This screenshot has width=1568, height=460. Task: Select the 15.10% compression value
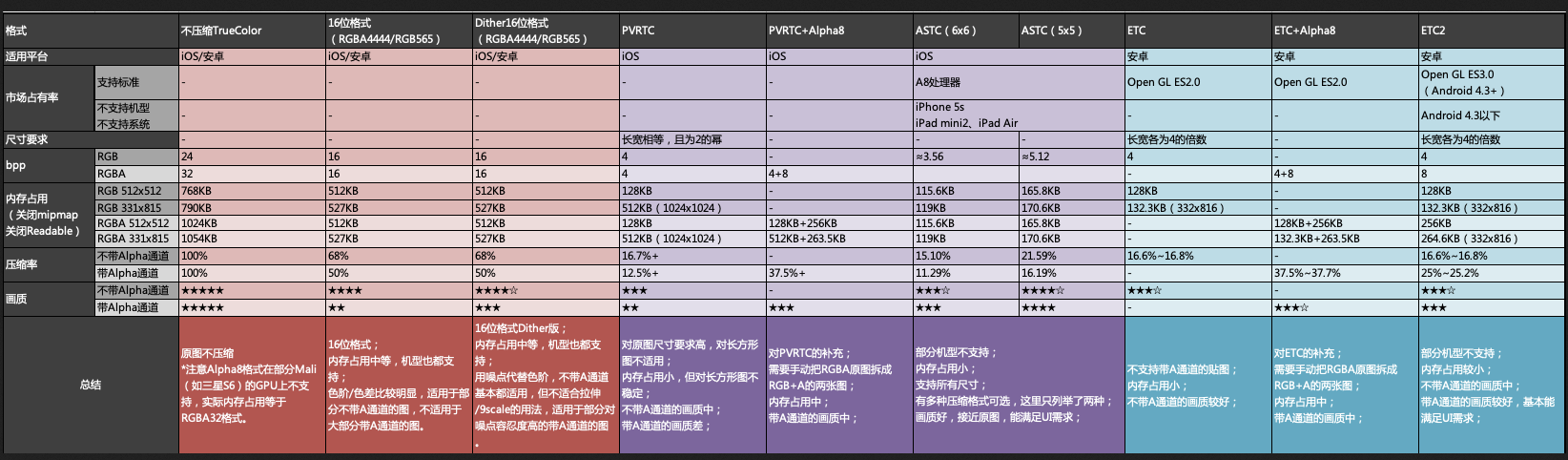point(965,256)
